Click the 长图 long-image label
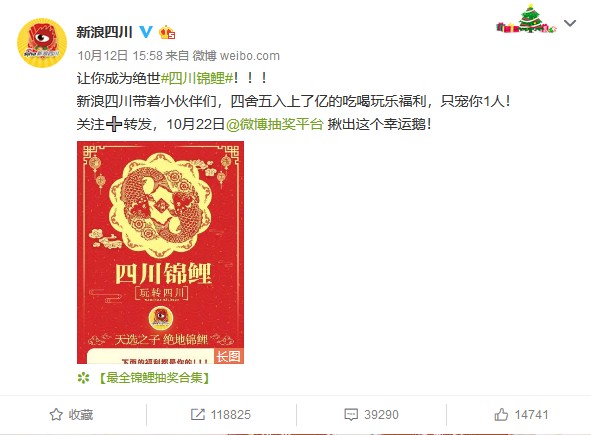Screen dimensions: 591x435 228,356
